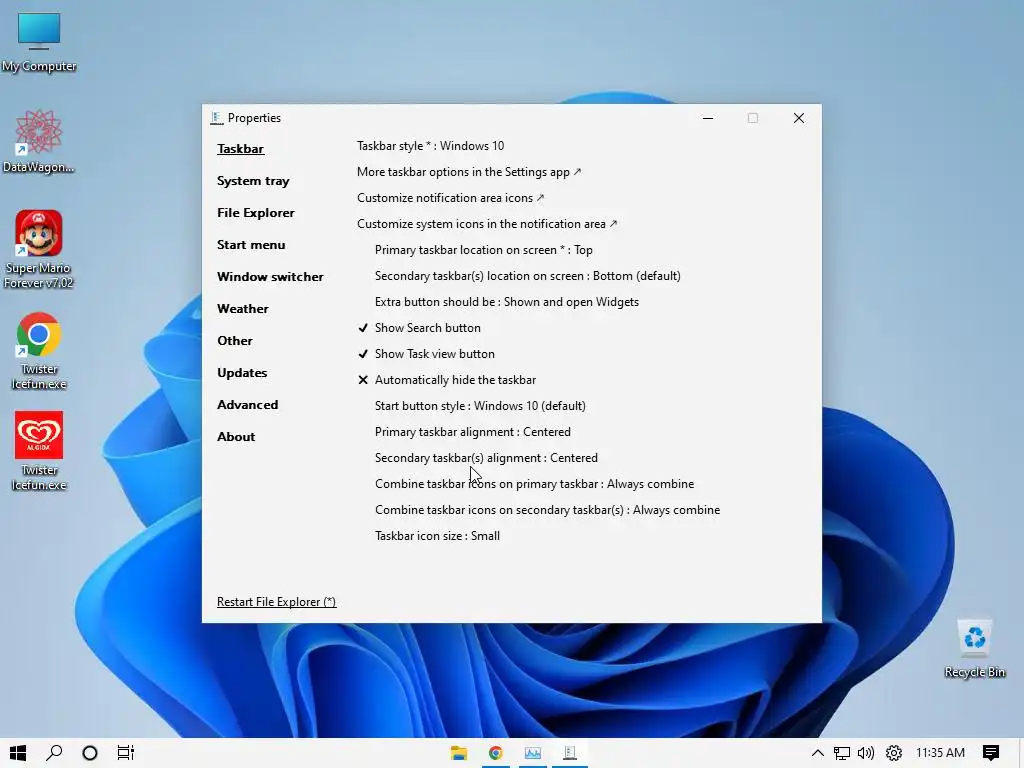Change Taskbar icon size Small
The width and height of the screenshot is (1024, 768).
(x=438, y=536)
